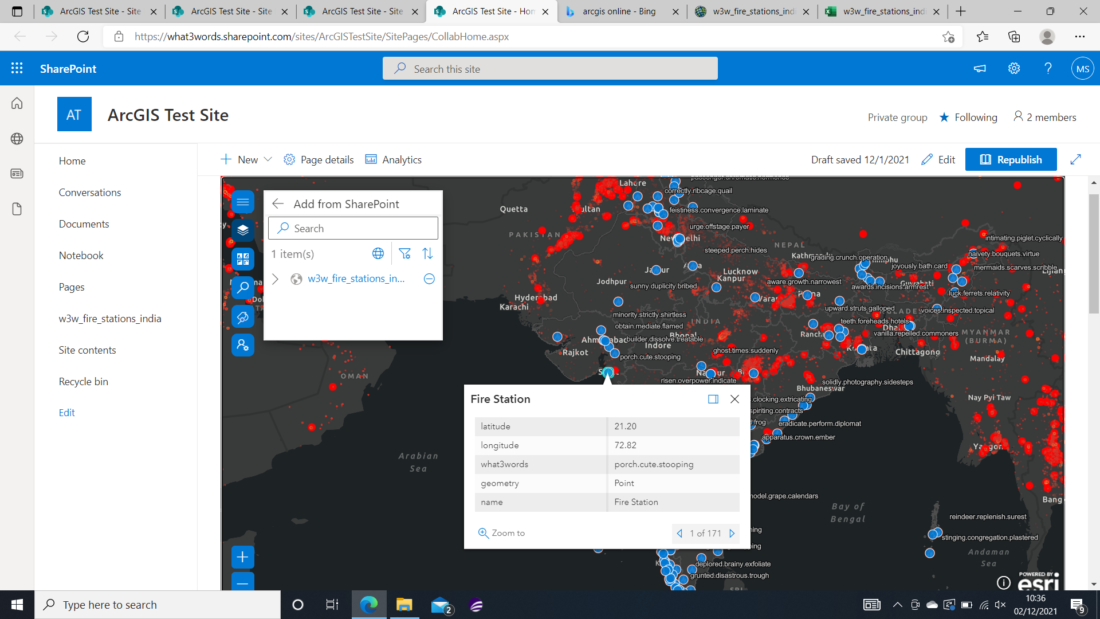Open File Explorer from the taskbar
The width and height of the screenshot is (1100, 619).
pos(404,605)
